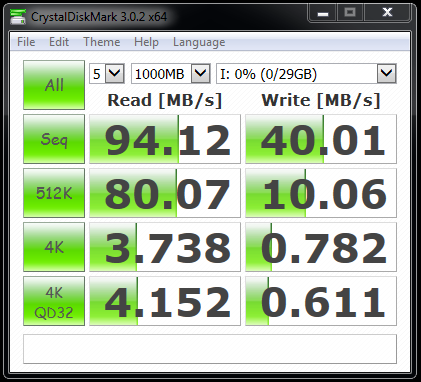Run all benchmarks with All button
Image resolution: width=421 pixels, height=382 pixels.
click(x=54, y=85)
